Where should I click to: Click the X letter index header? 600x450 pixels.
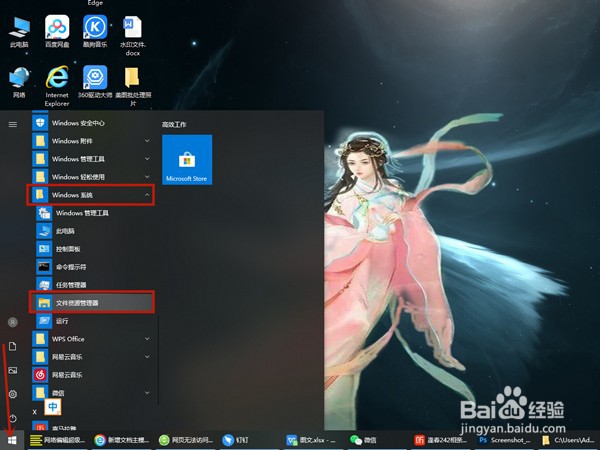(x=34, y=412)
